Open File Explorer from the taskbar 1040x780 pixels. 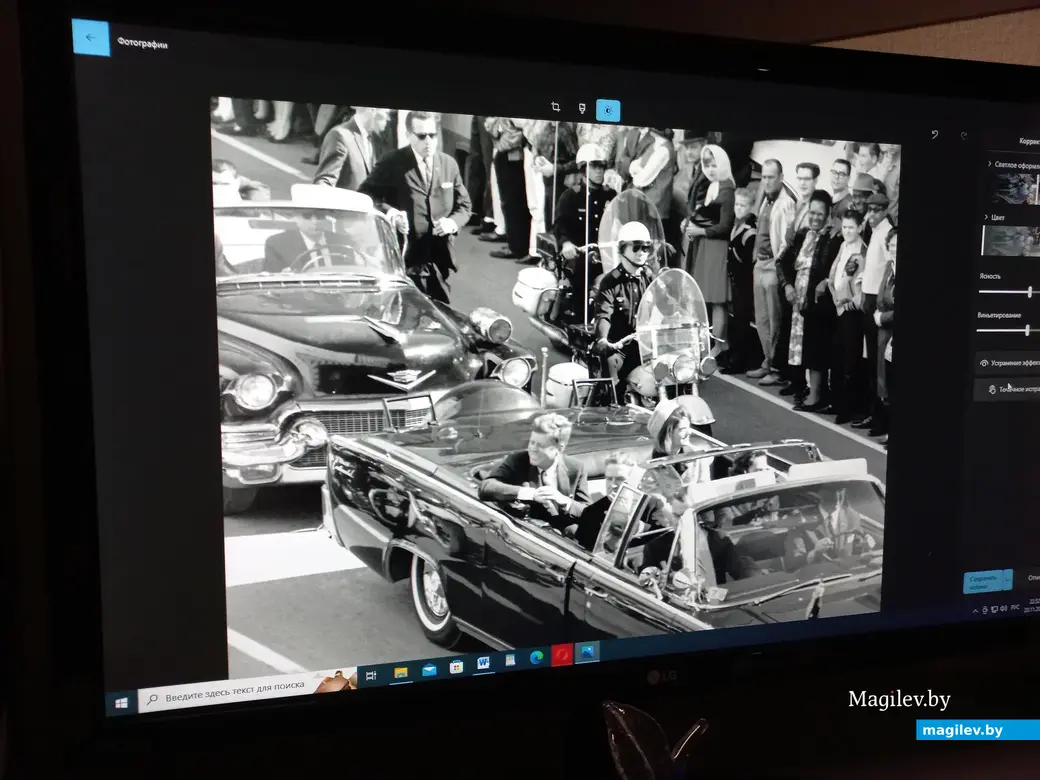point(401,671)
